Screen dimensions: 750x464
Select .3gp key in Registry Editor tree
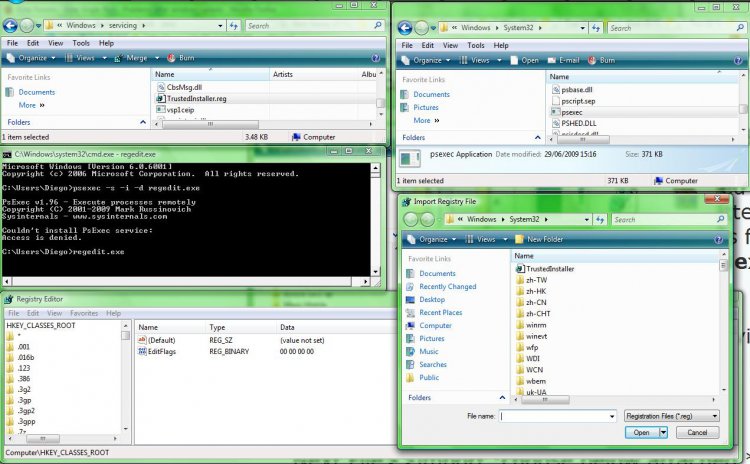[24, 400]
